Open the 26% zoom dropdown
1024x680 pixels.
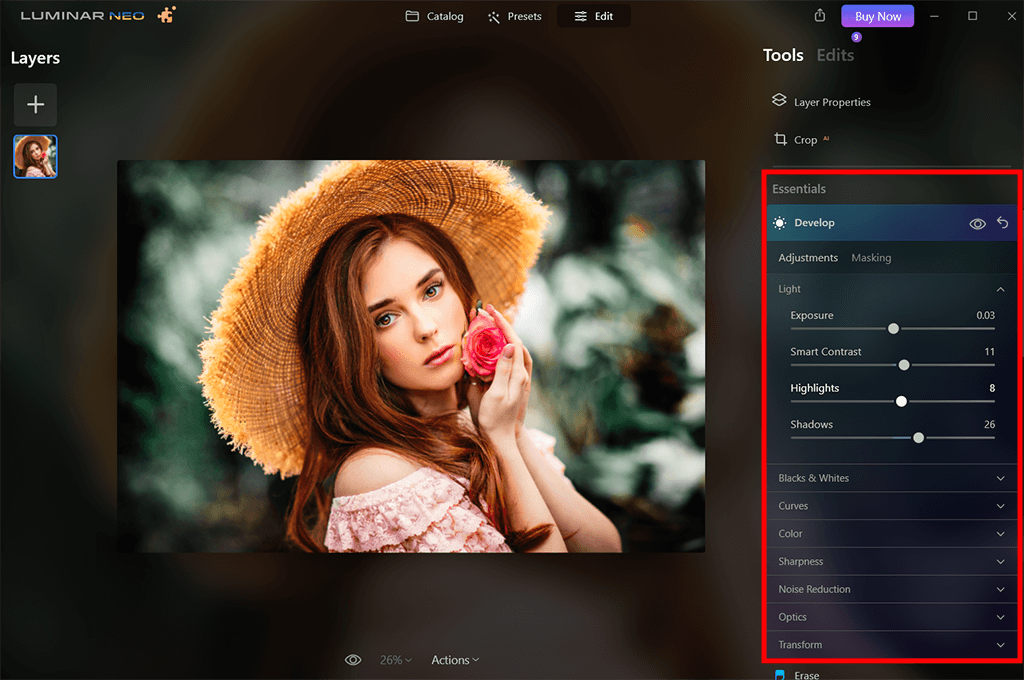click(396, 660)
